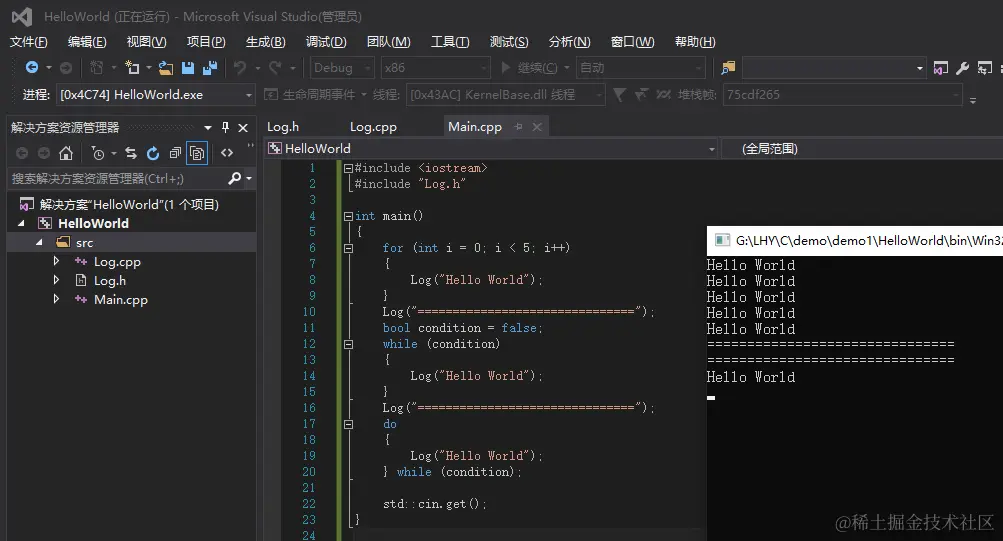Click the wrench properties icon in toolbar
The width and height of the screenshot is (1003, 541).
[x=962, y=68]
